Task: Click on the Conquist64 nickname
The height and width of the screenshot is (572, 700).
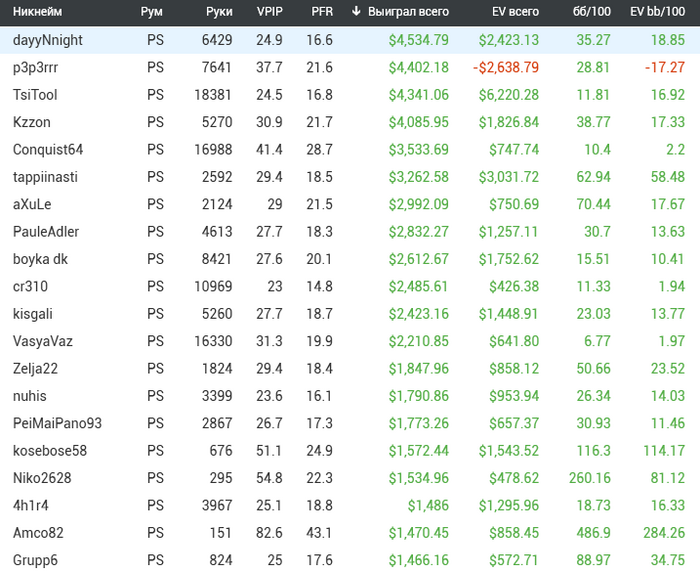Action: pos(48,150)
